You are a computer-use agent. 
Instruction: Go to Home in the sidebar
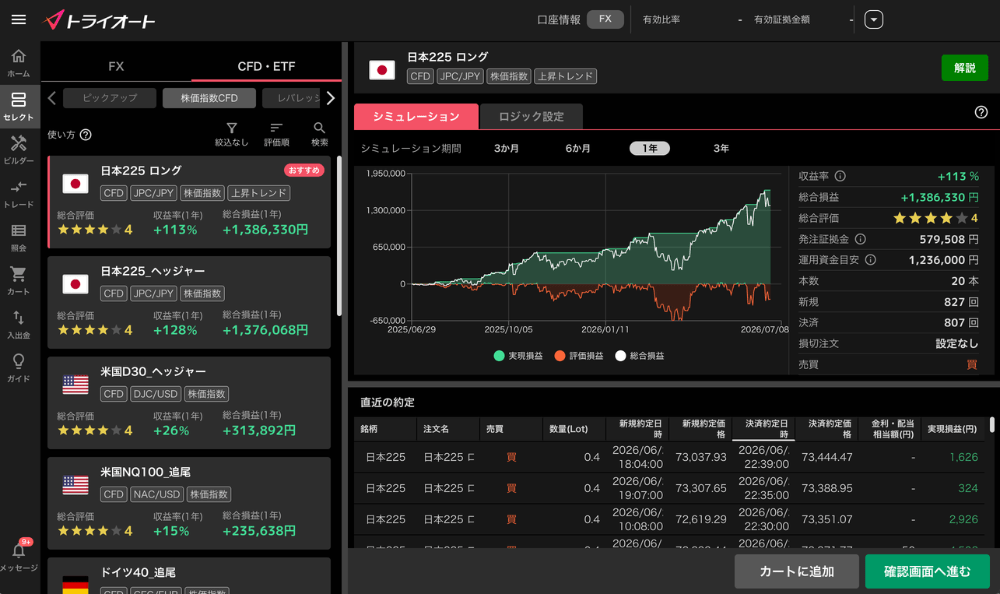pyautogui.click(x=18, y=63)
